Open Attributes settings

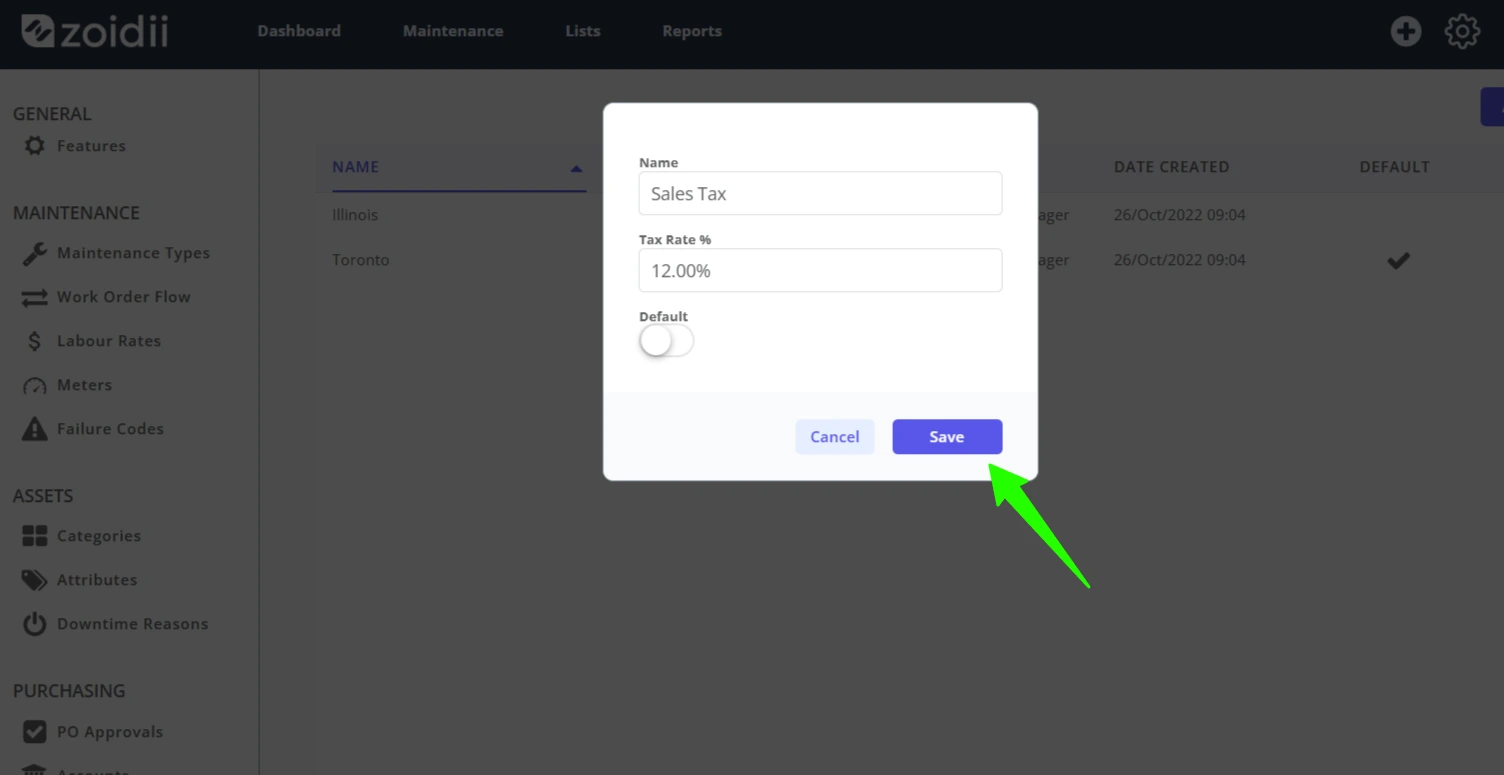[x=97, y=580]
